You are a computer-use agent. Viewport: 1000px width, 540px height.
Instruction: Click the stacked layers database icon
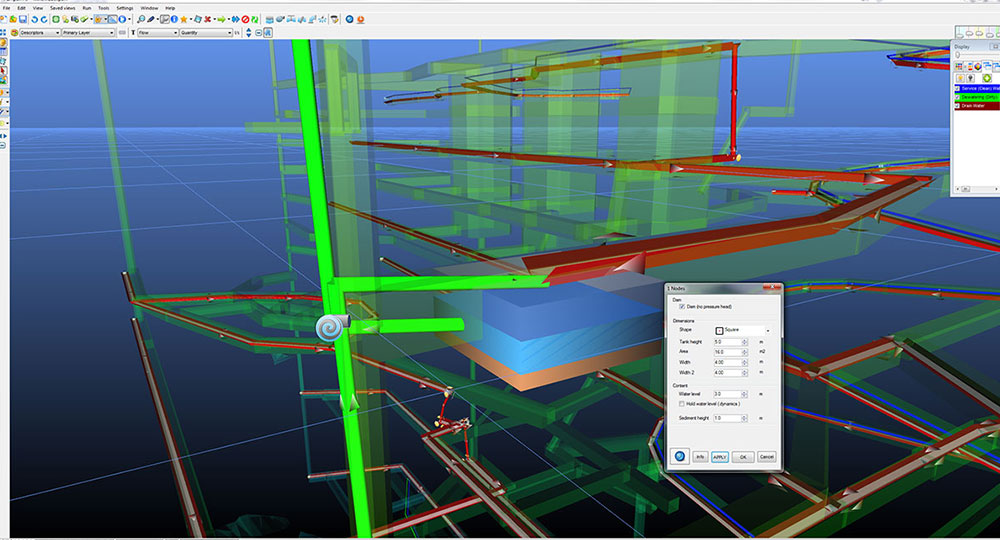pos(269,19)
